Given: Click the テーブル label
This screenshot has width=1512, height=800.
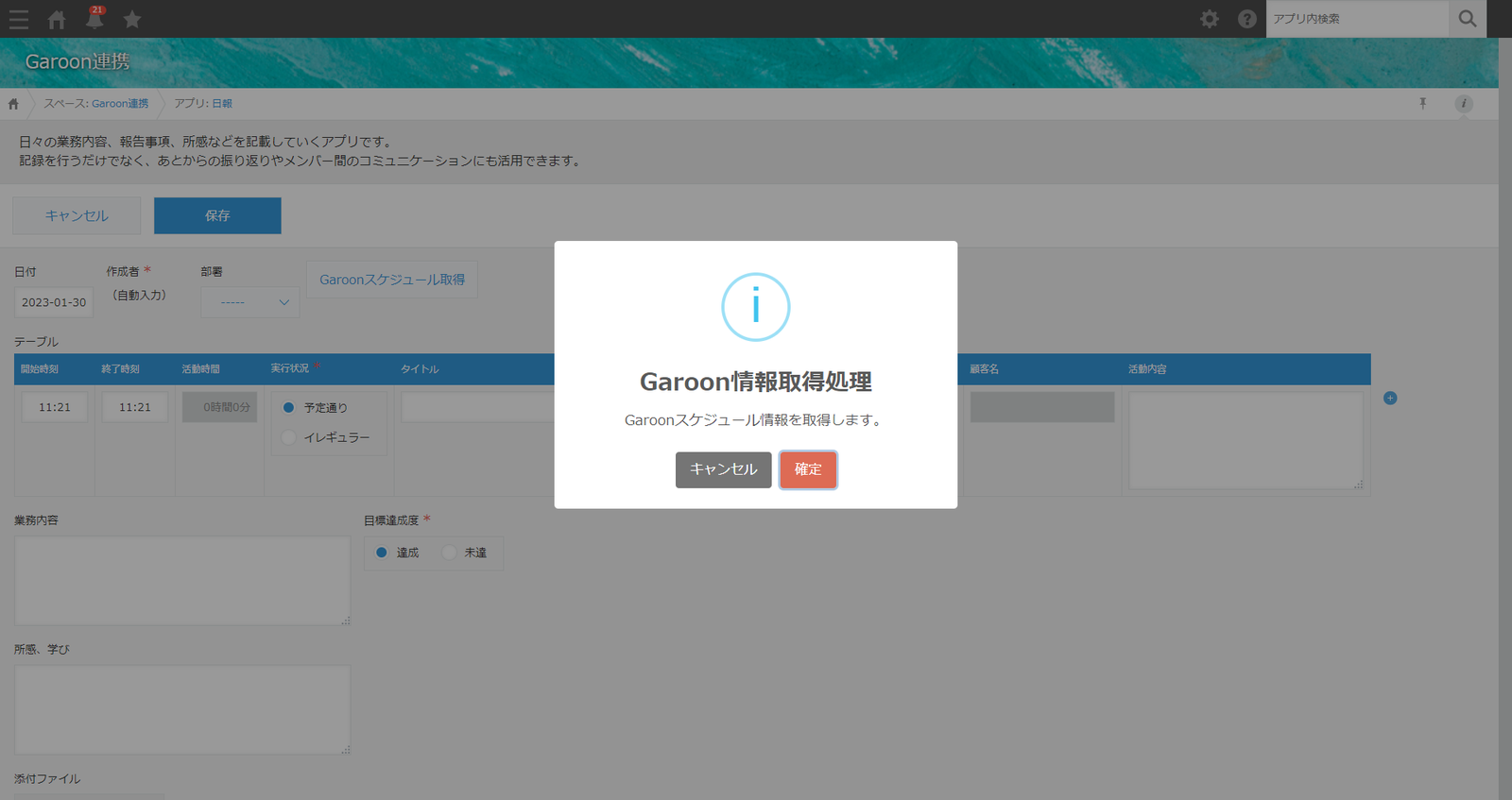Looking at the screenshot, I should tap(36, 342).
